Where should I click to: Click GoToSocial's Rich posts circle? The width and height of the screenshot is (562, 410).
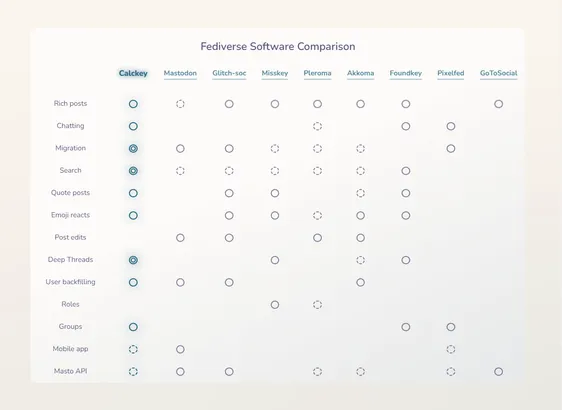tap(499, 104)
